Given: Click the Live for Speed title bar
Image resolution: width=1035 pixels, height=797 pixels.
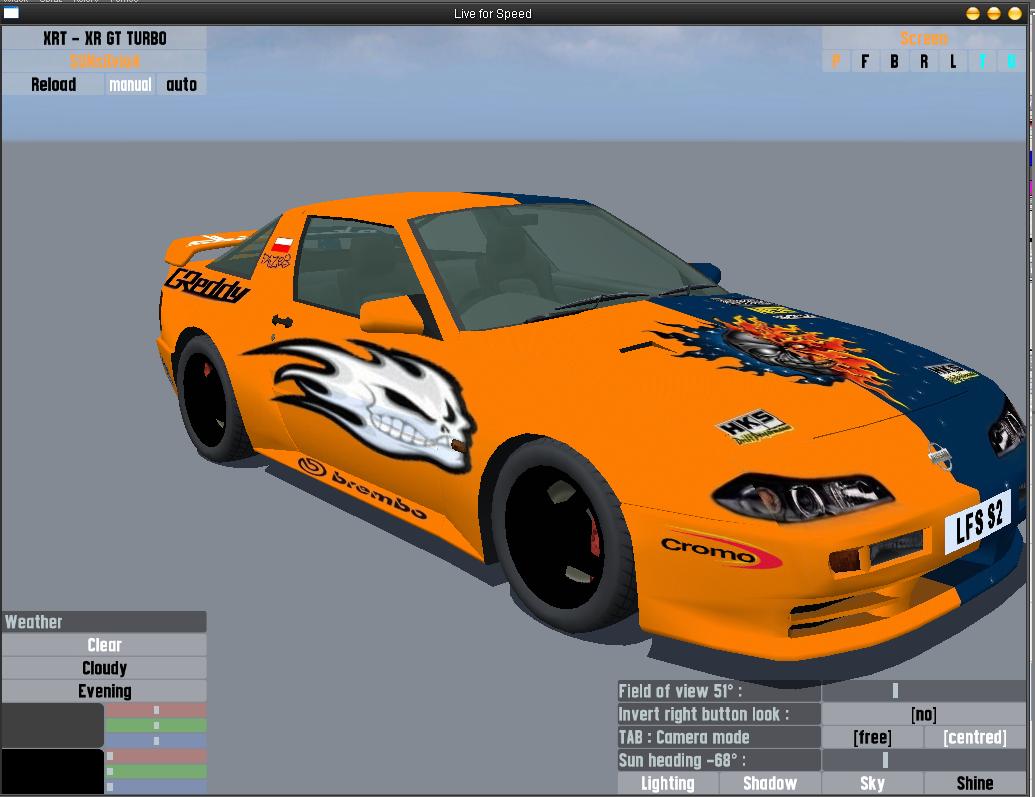Looking at the screenshot, I should coord(492,13).
